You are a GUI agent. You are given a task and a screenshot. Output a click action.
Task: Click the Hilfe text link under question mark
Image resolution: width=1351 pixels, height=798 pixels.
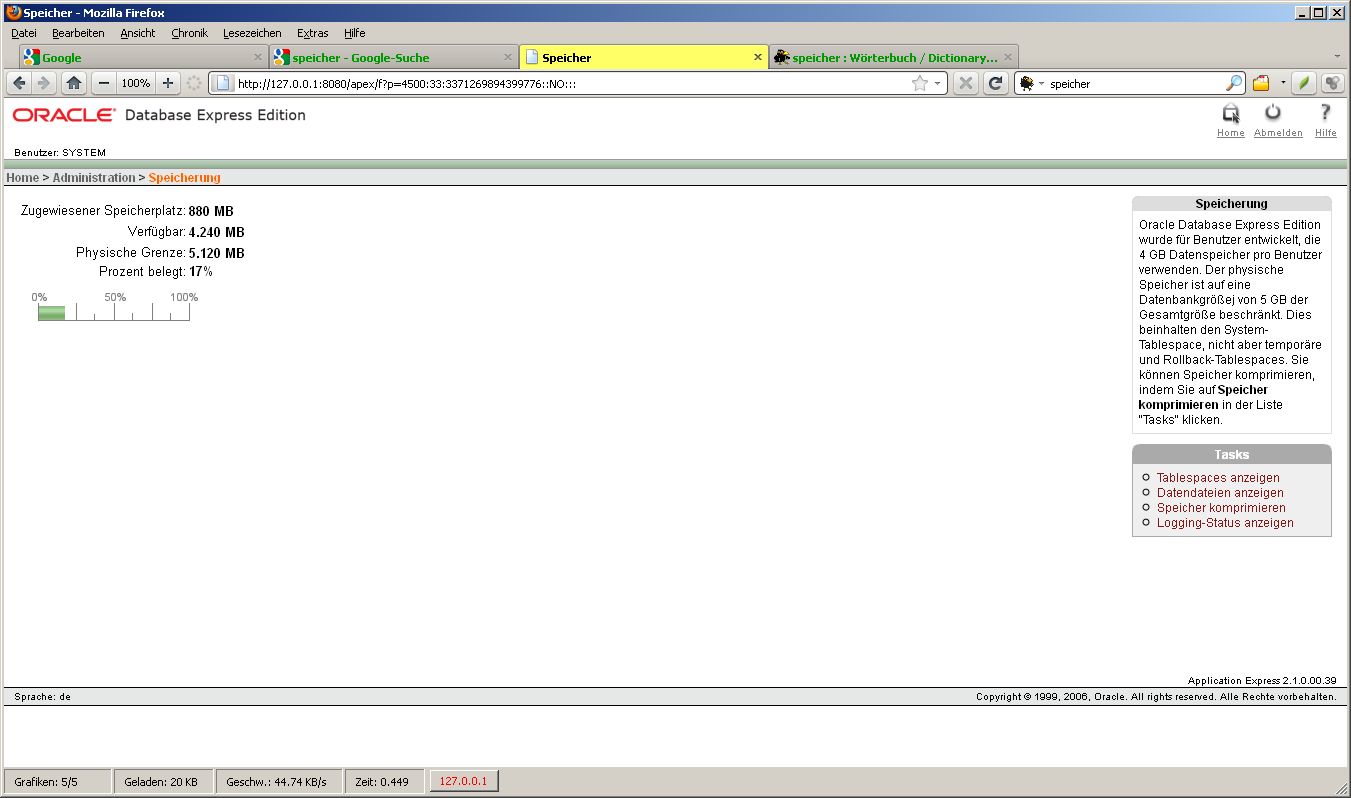click(x=1326, y=133)
